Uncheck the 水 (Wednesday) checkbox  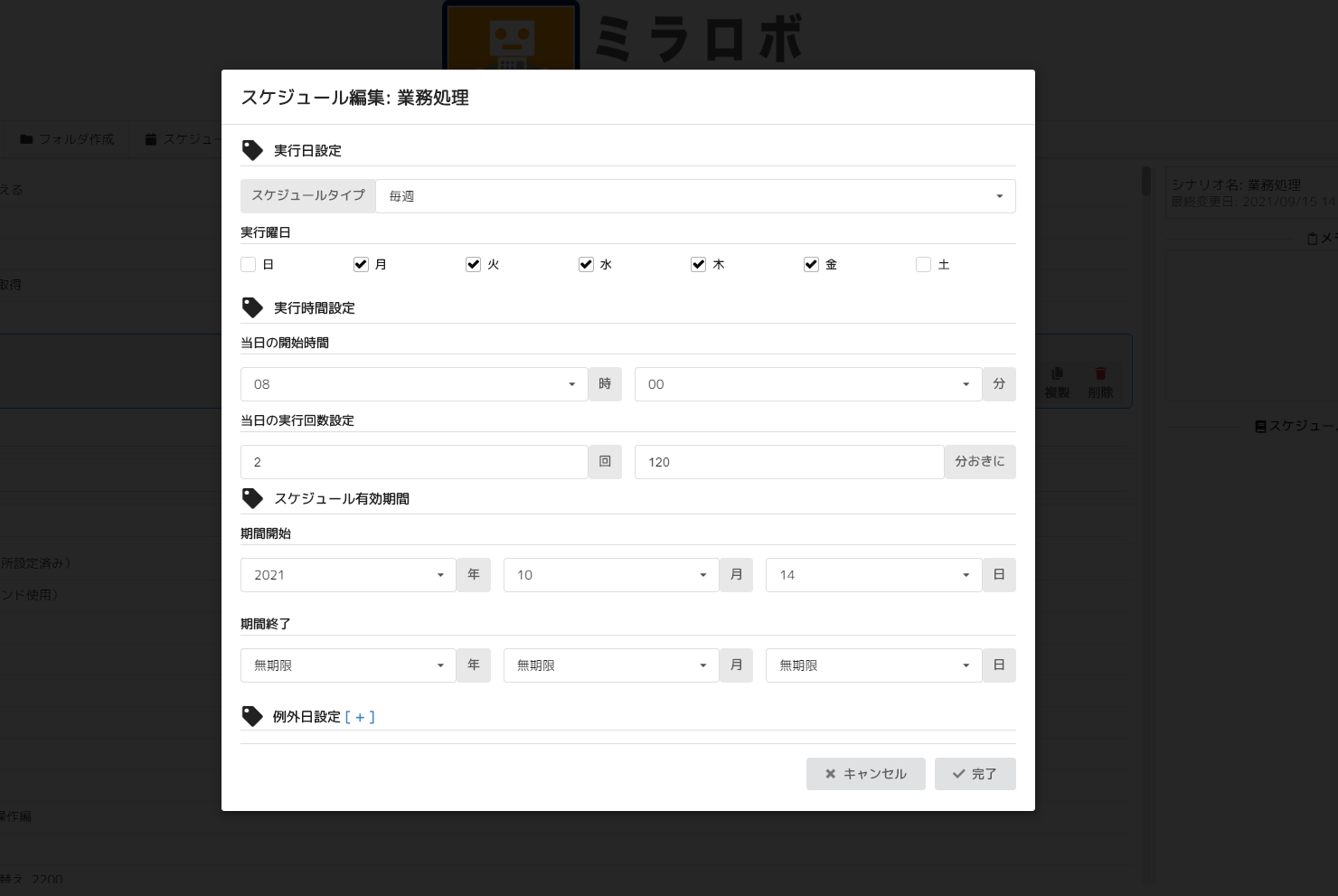pos(586,264)
